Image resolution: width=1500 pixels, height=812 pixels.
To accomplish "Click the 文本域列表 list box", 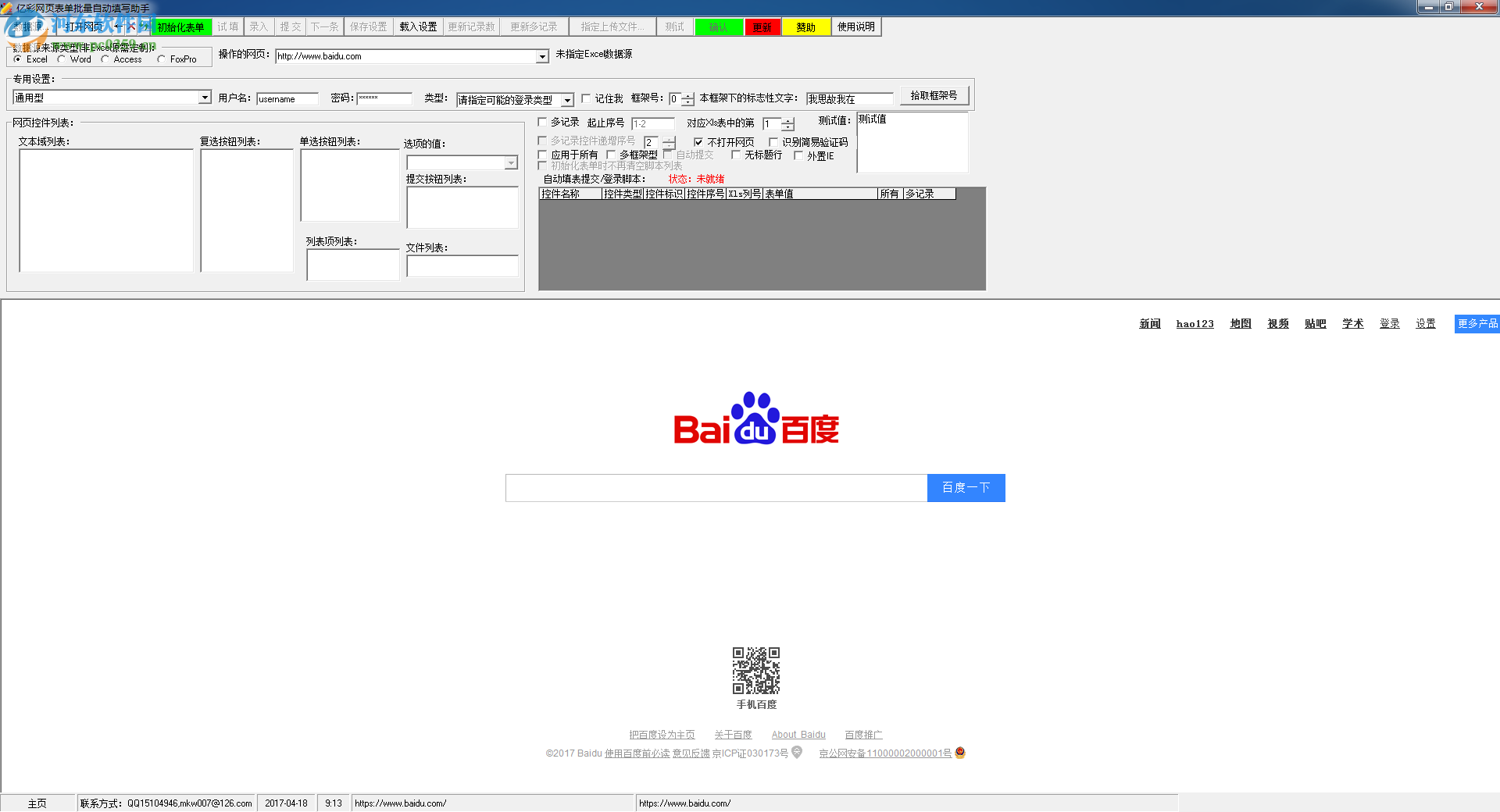I will point(106,210).
